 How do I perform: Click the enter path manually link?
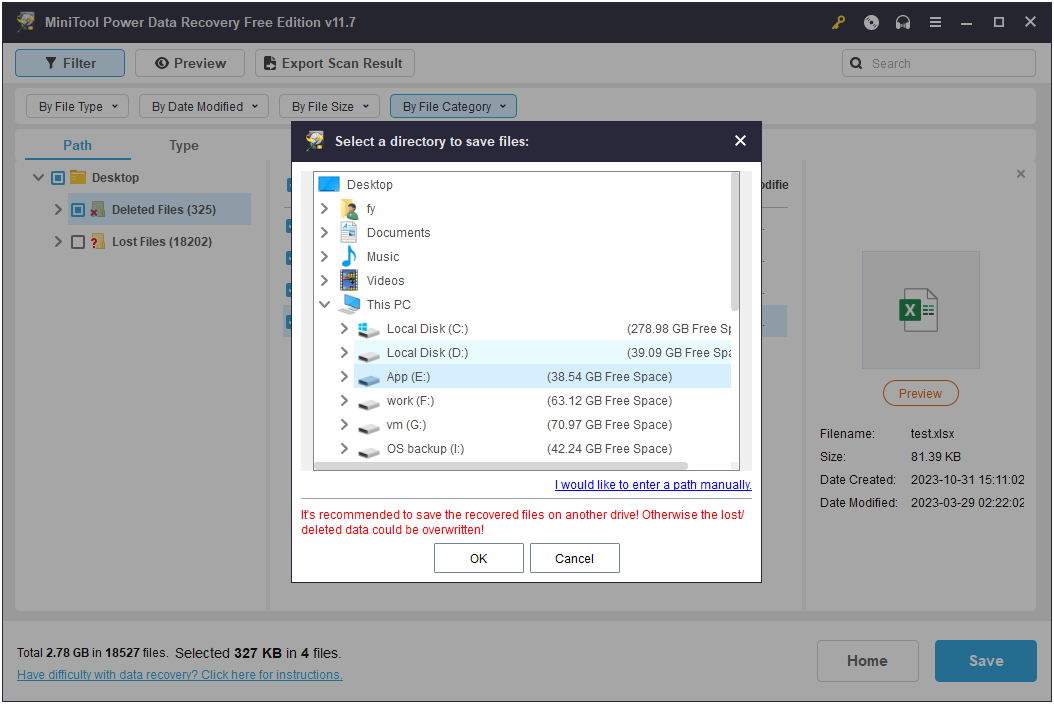653,485
